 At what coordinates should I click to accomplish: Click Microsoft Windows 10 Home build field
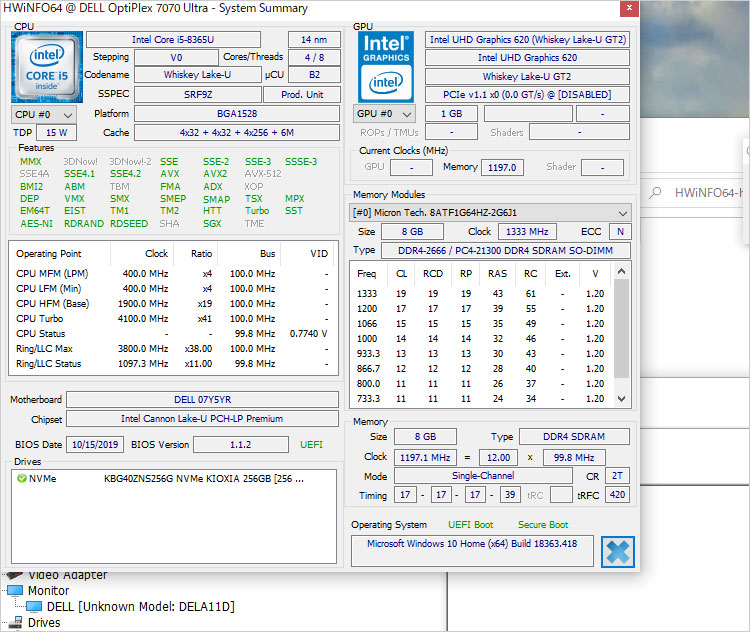(472, 550)
